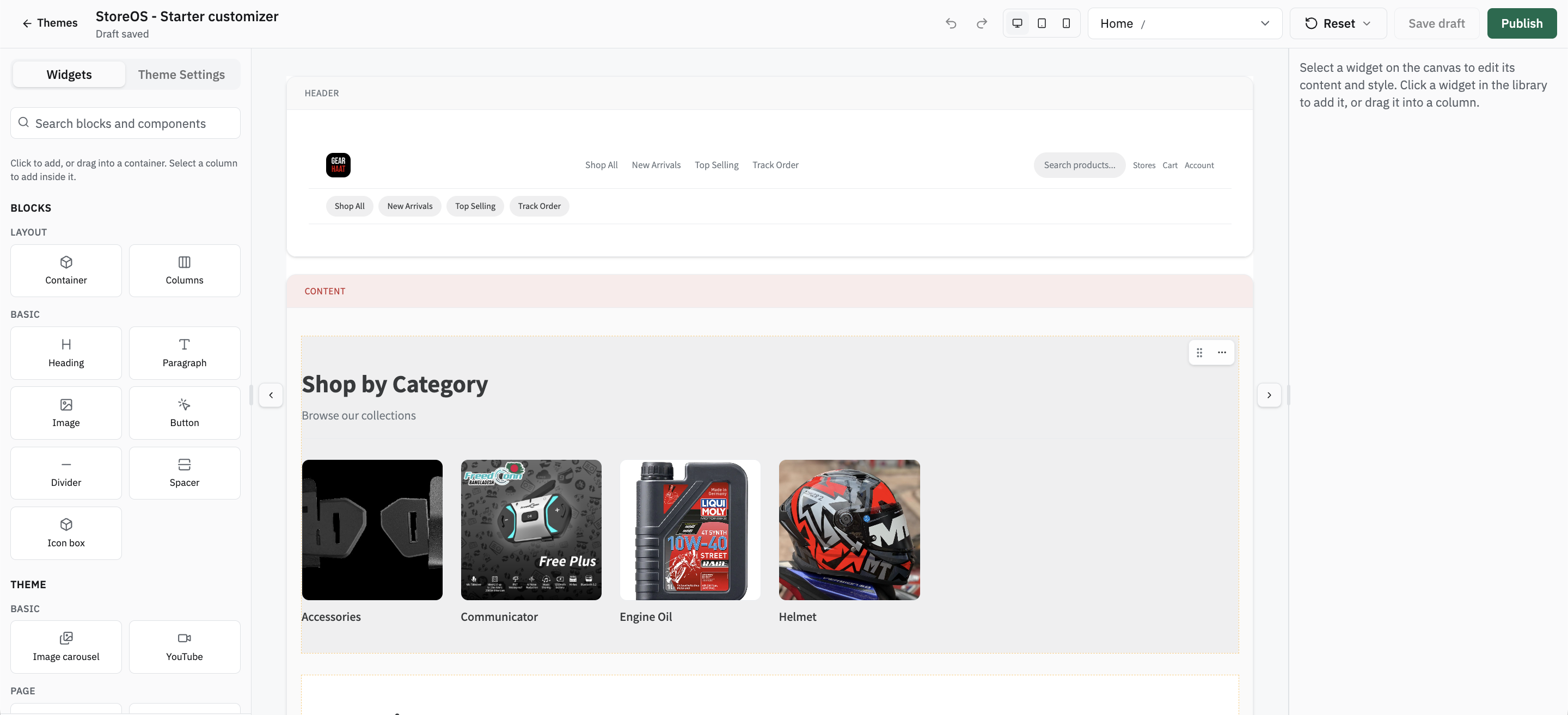The image size is (1568, 715).
Task: Click the undo arrow icon
Action: pyautogui.click(x=951, y=23)
